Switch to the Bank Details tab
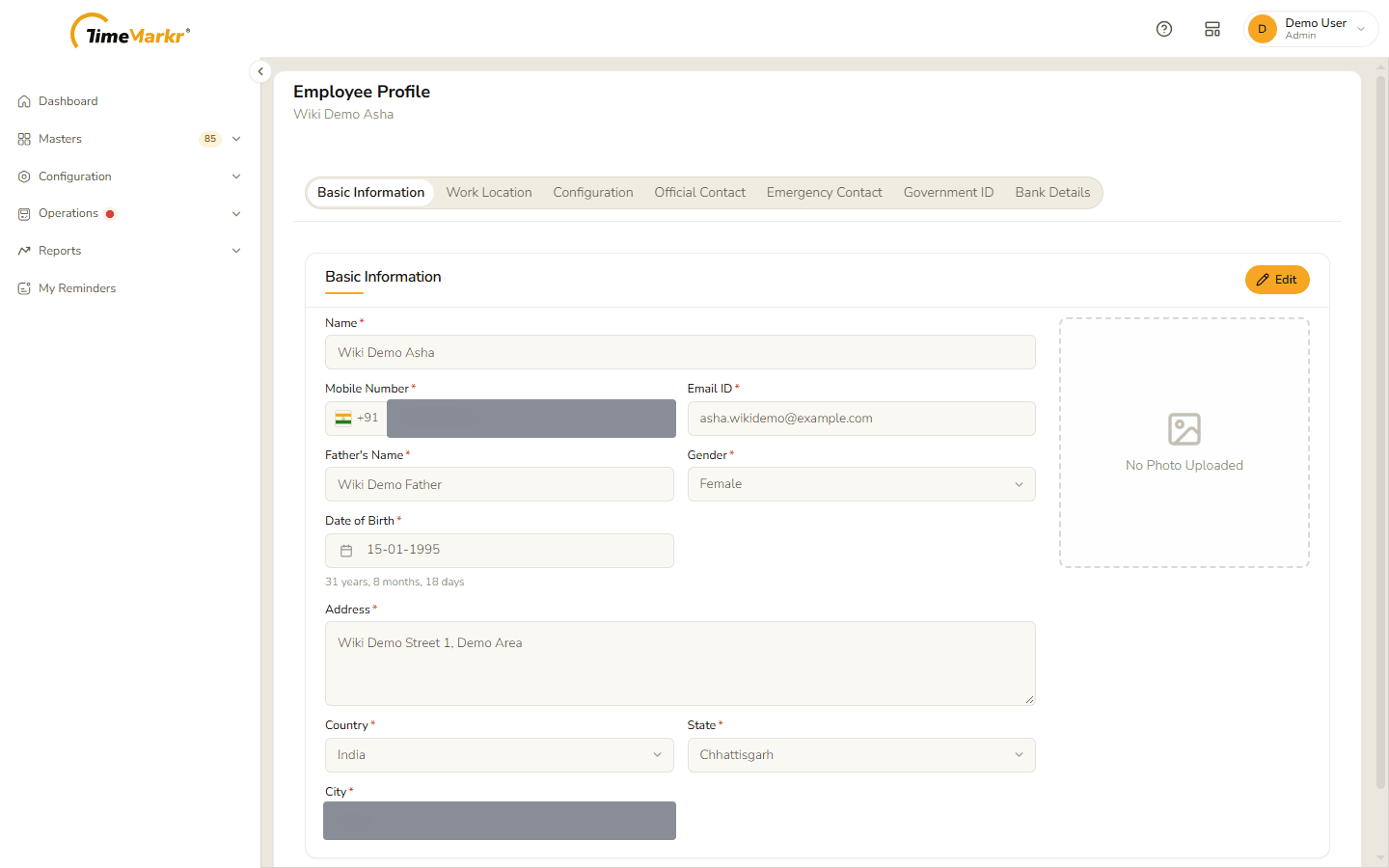 (x=1052, y=193)
